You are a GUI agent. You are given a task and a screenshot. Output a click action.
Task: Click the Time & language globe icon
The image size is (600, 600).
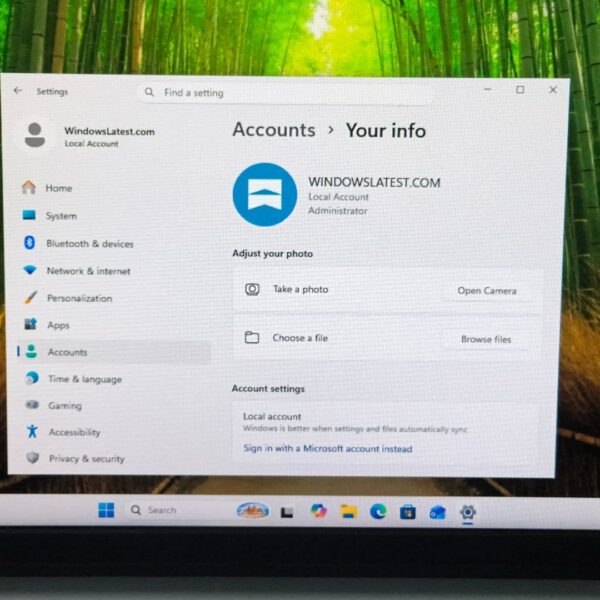pyautogui.click(x=32, y=378)
